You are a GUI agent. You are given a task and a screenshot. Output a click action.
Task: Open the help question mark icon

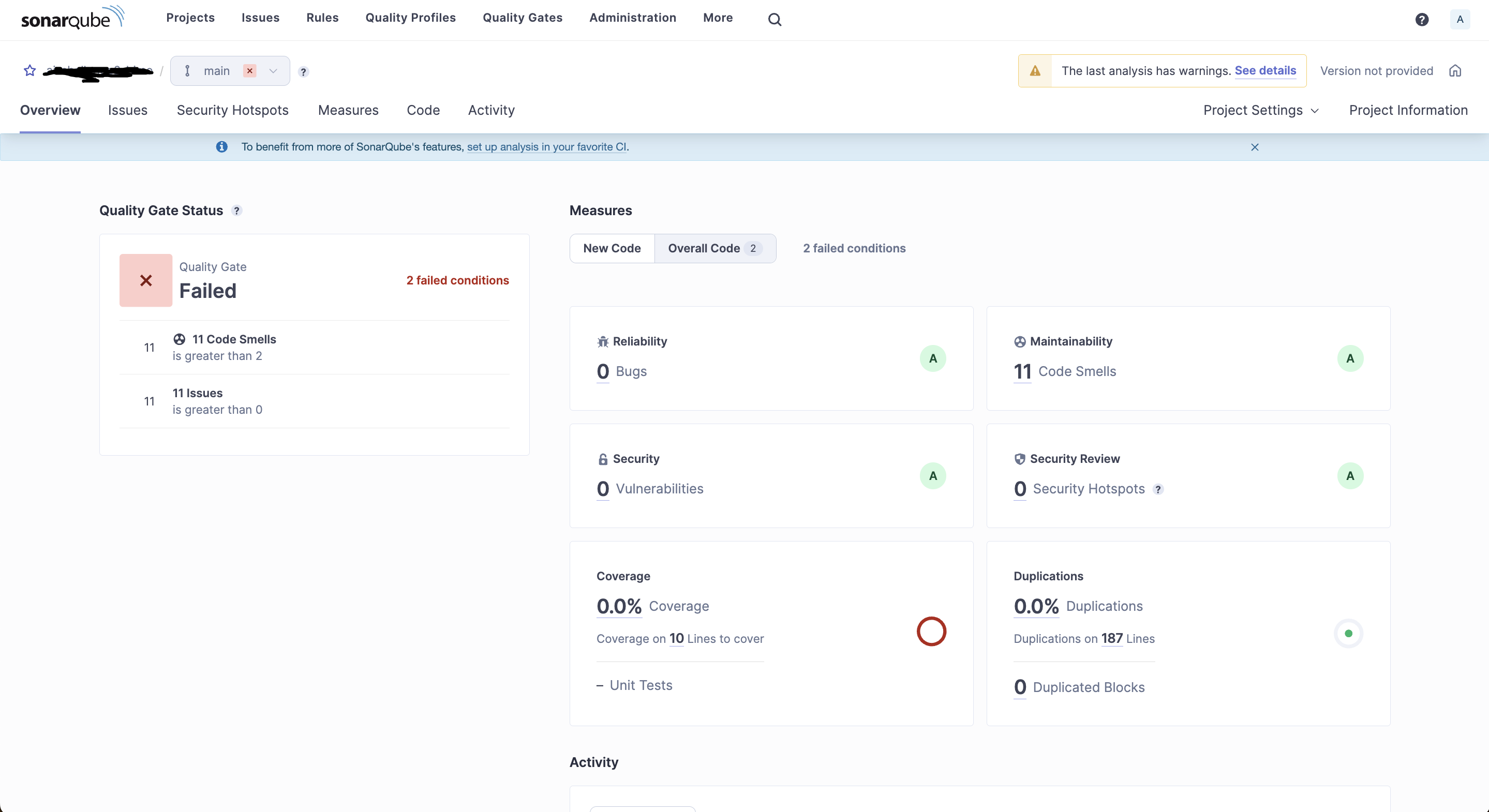pyautogui.click(x=1422, y=20)
